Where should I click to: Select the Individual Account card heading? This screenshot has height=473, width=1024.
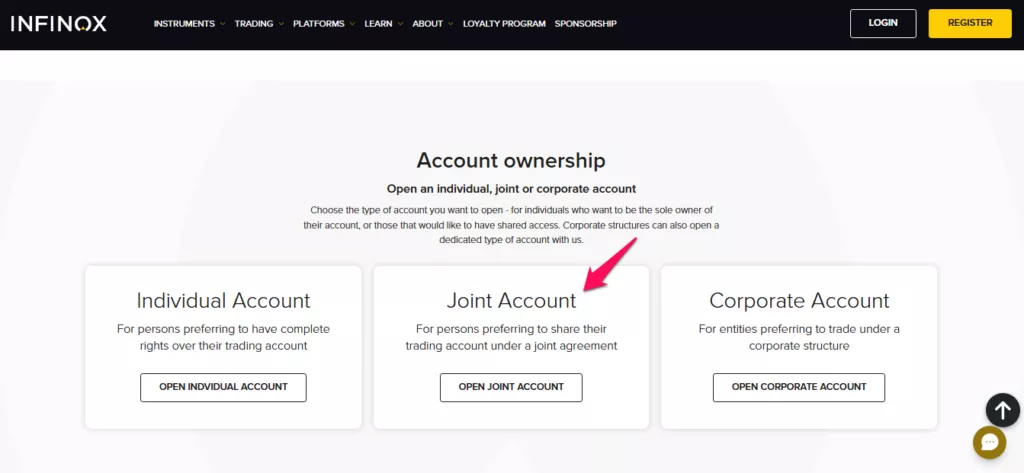pos(223,301)
